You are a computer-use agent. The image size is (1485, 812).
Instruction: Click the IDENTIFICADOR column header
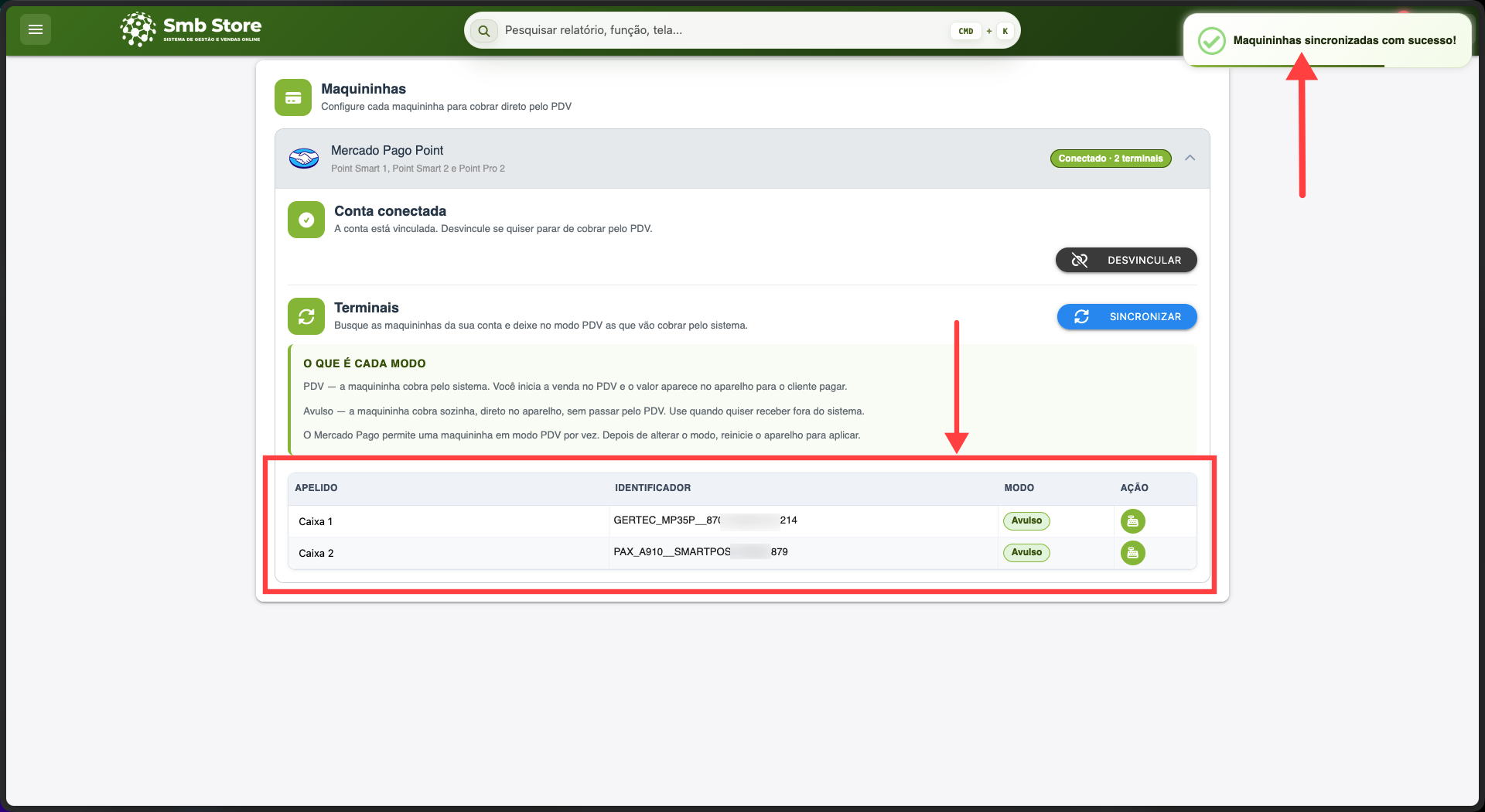coord(653,488)
